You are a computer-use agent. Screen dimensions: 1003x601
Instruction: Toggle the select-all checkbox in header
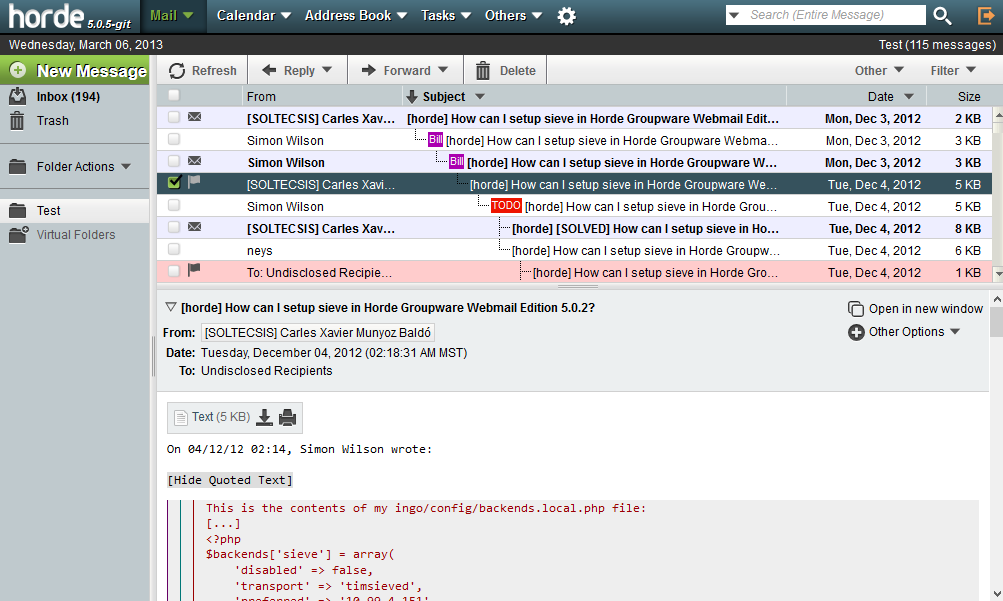[x=174, y=95]
